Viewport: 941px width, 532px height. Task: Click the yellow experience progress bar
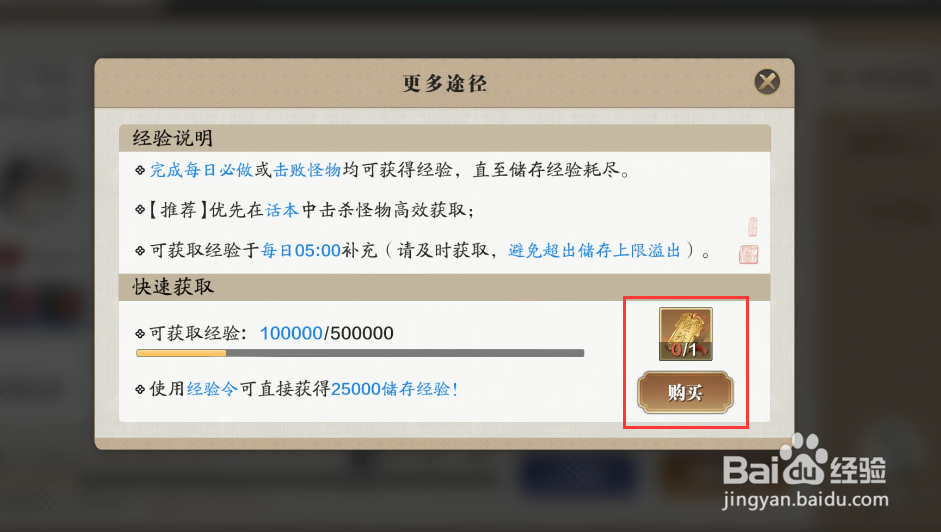360,353
